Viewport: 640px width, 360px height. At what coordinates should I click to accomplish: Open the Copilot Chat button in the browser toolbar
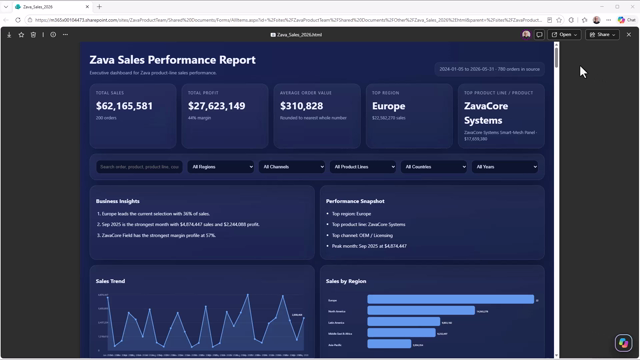(627, 20)
